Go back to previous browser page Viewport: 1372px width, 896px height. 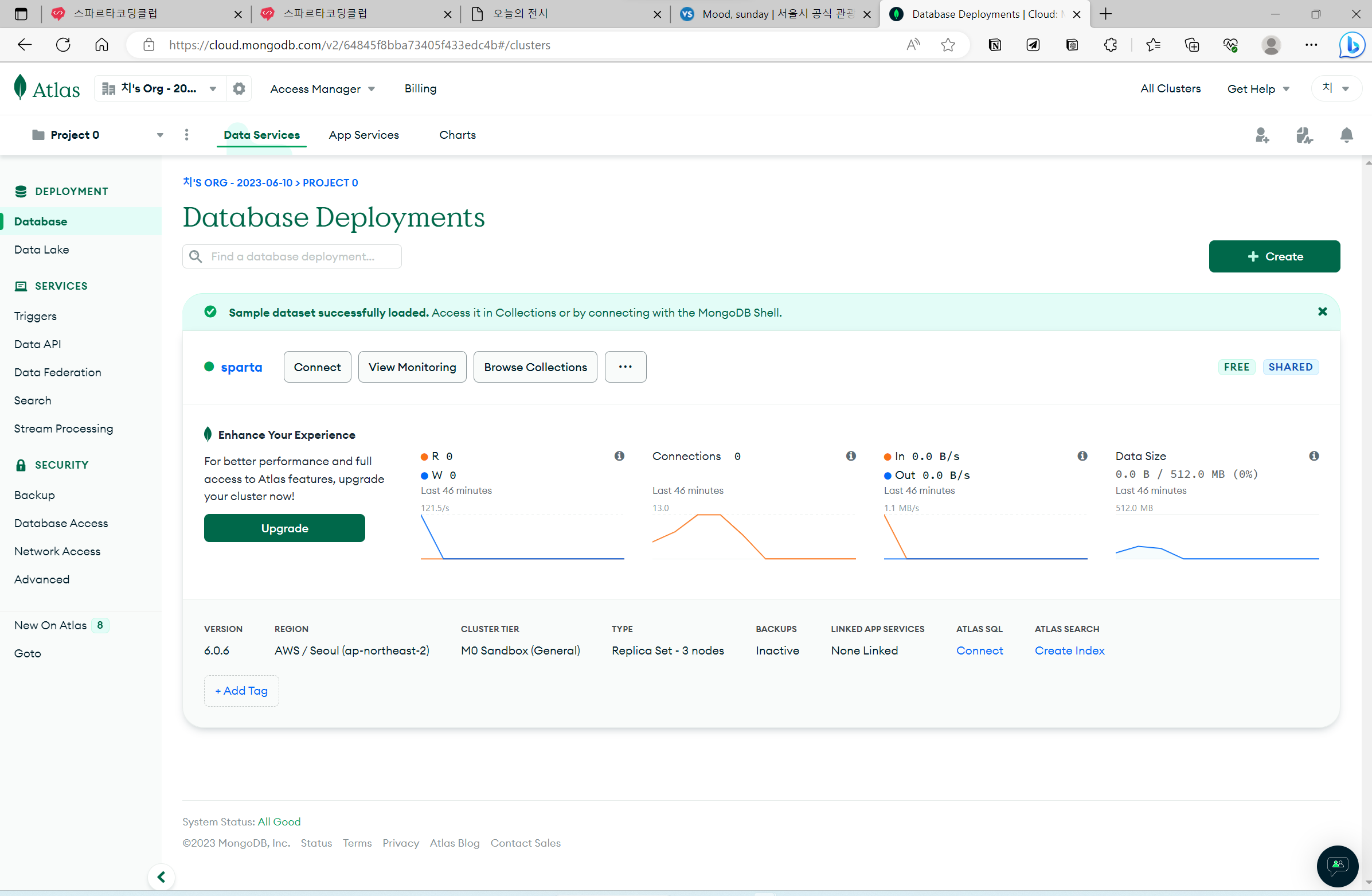click(x=24, y=45)
